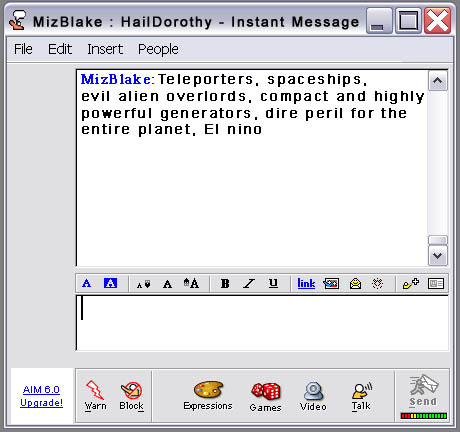Open the Insert menu
This screenshot has height=432, width=460.
(105, 49)
